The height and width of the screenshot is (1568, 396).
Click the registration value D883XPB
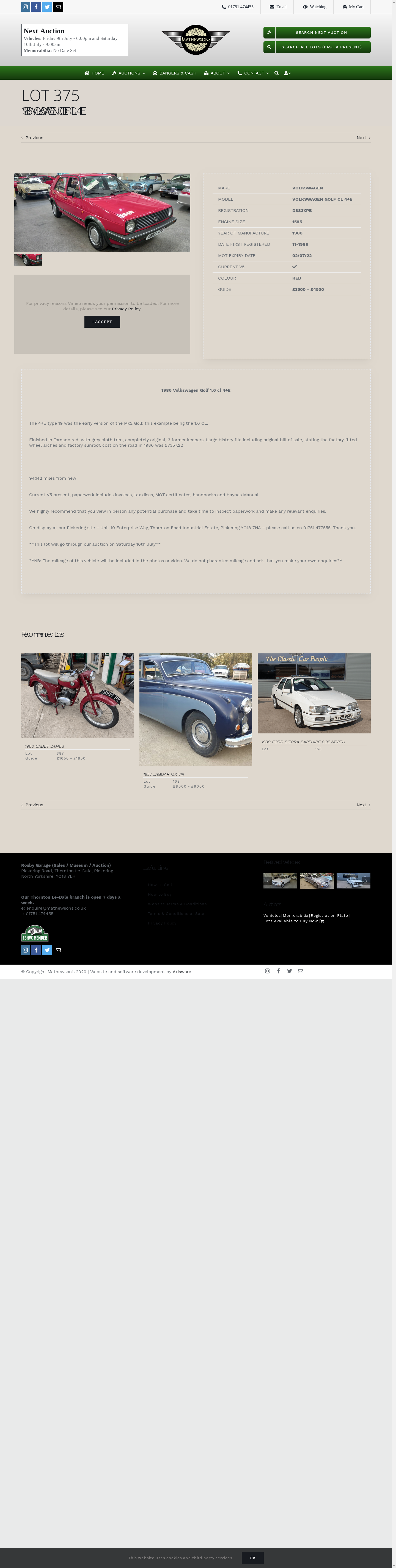coord(302,211)
